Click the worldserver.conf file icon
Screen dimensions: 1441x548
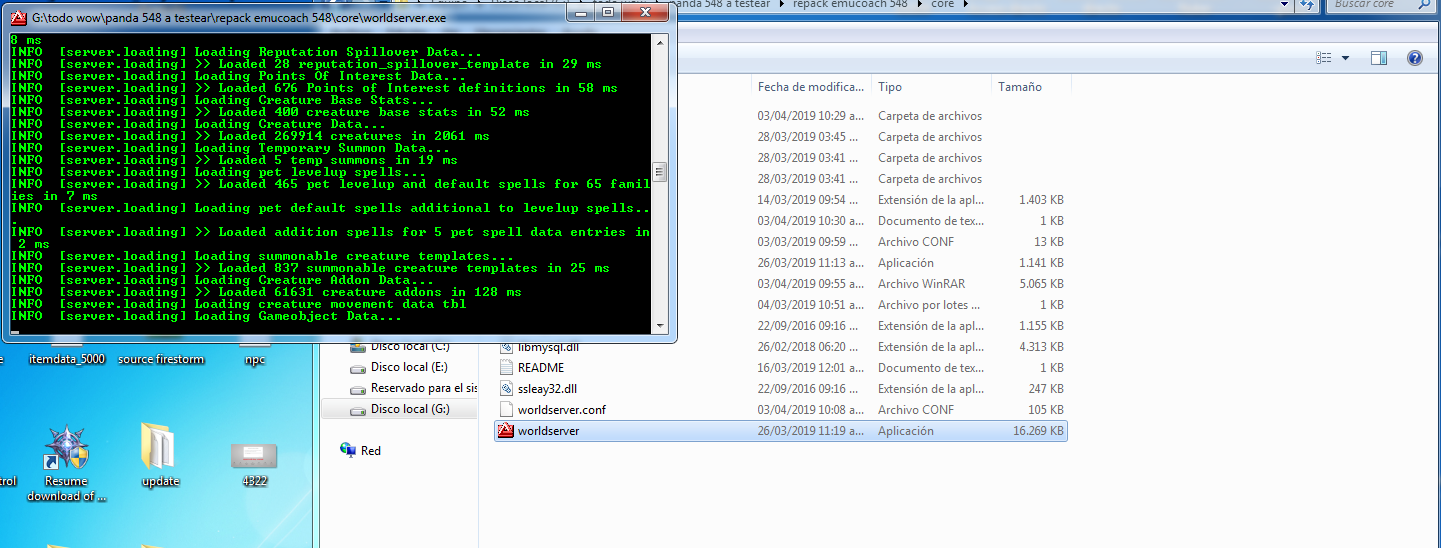pos(506,410)
